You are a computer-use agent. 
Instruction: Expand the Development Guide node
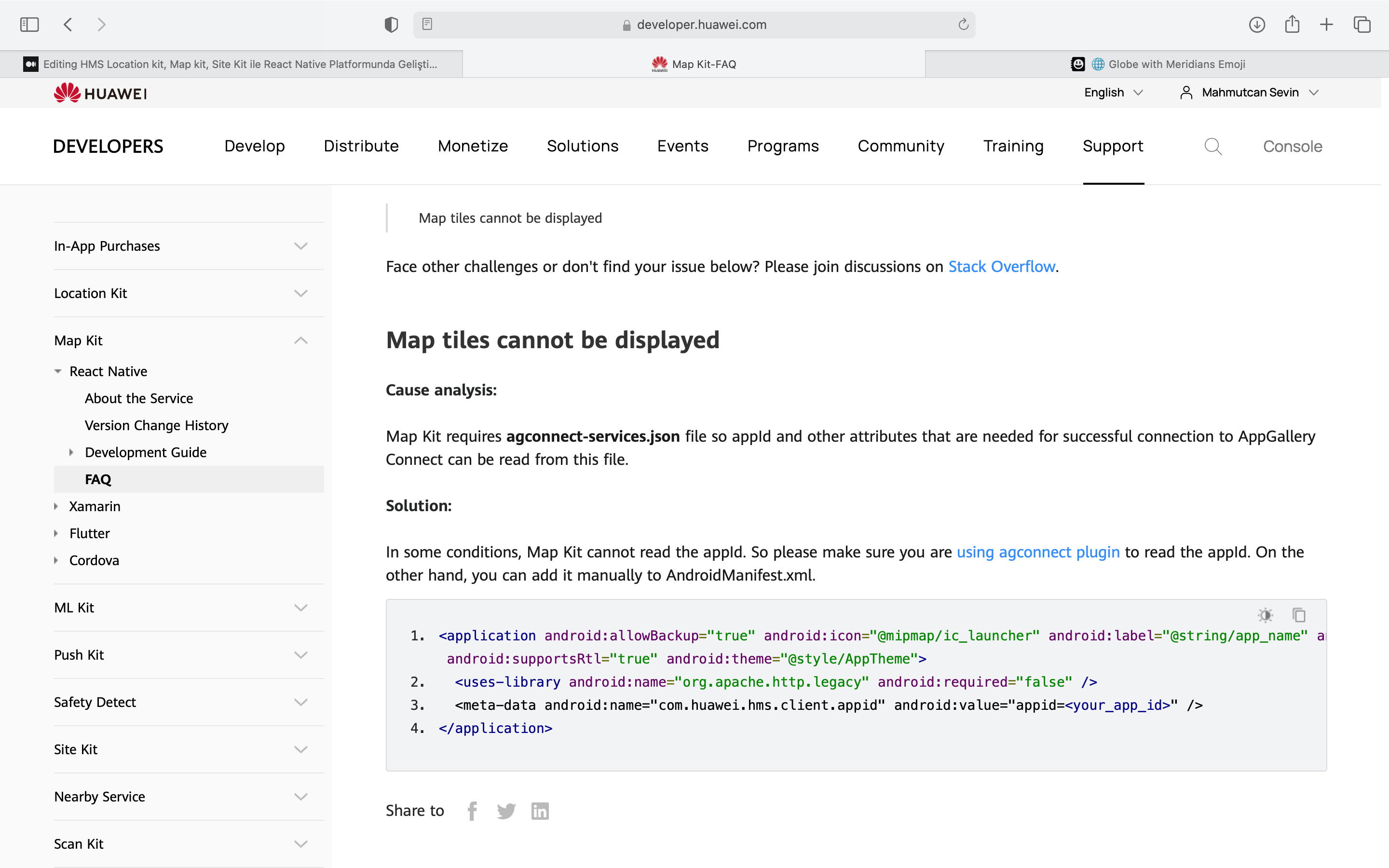tap(71, 452)
